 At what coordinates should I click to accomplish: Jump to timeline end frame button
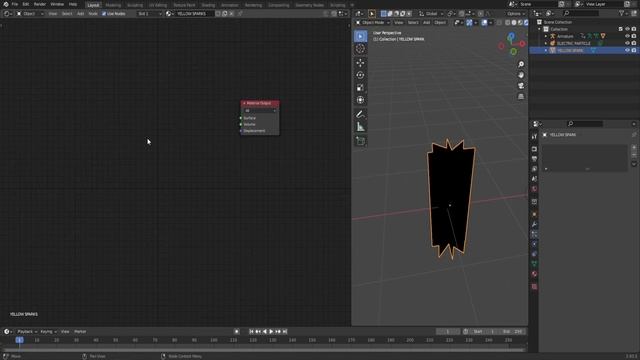pyautogui.click(x=285, y=331)
